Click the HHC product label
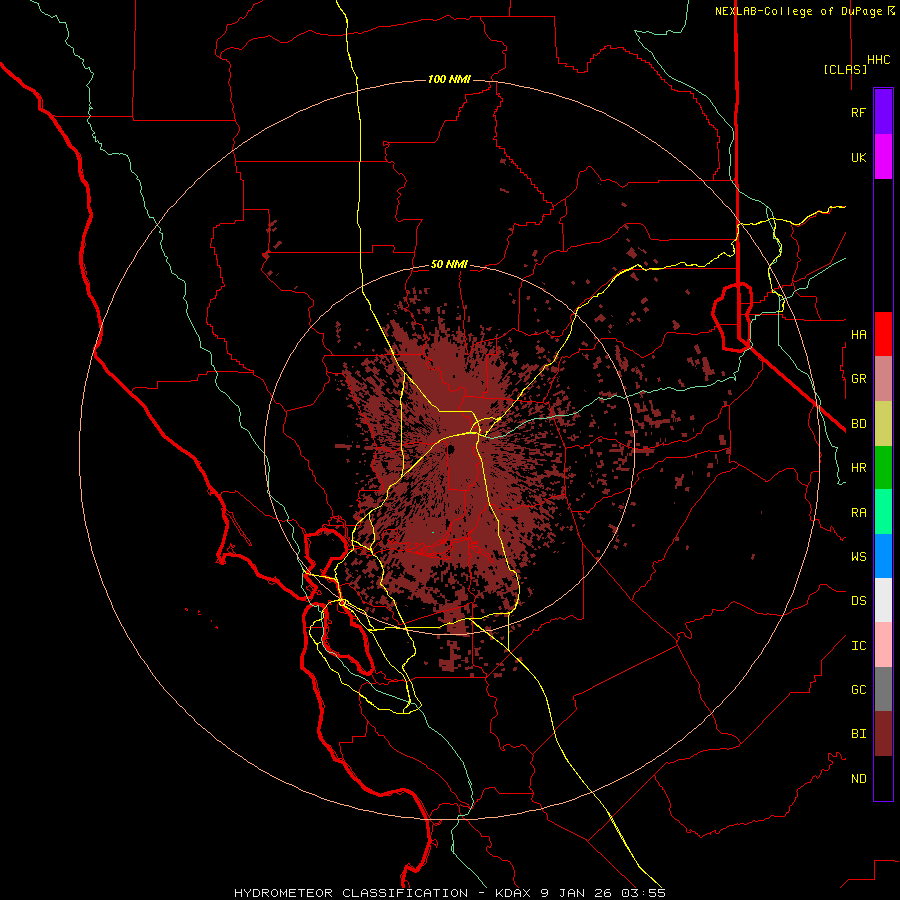The image size is (900, 900). [879, 60]
